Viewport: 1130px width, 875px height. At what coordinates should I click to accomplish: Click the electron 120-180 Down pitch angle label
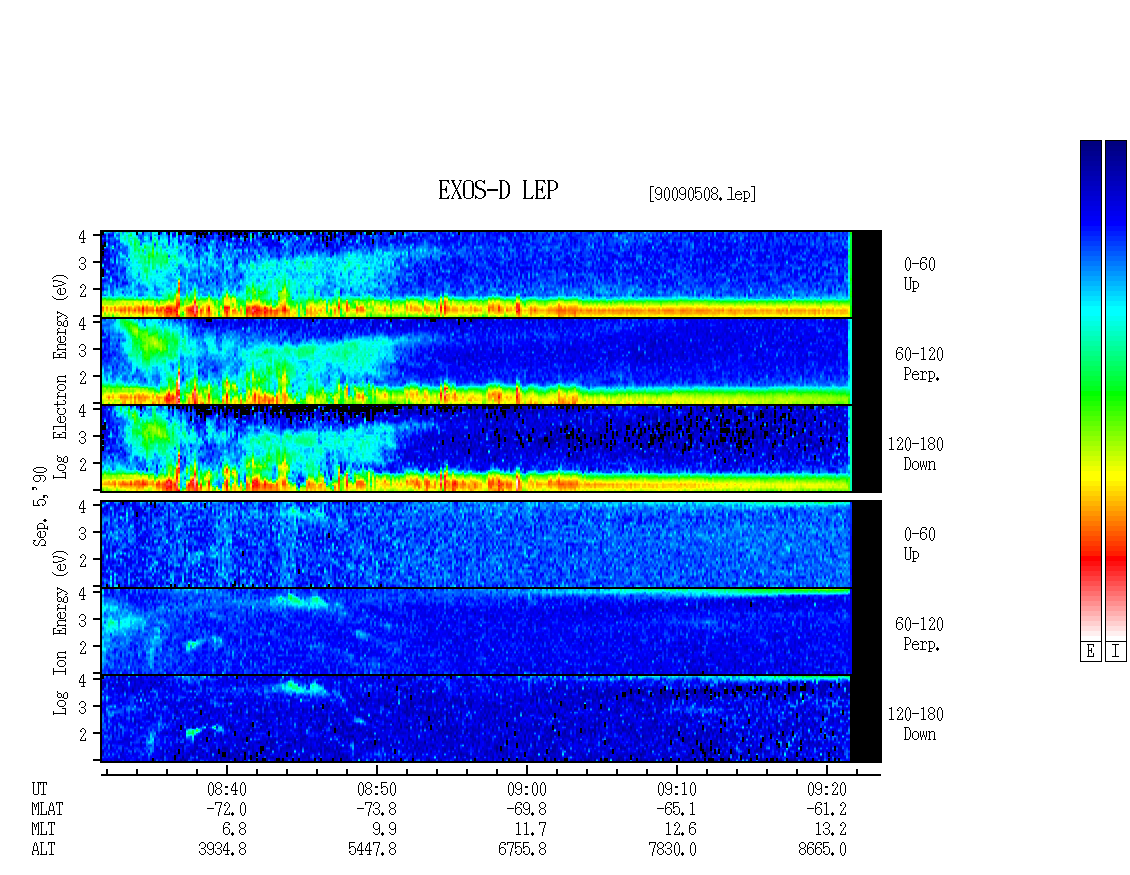(916, 454)
